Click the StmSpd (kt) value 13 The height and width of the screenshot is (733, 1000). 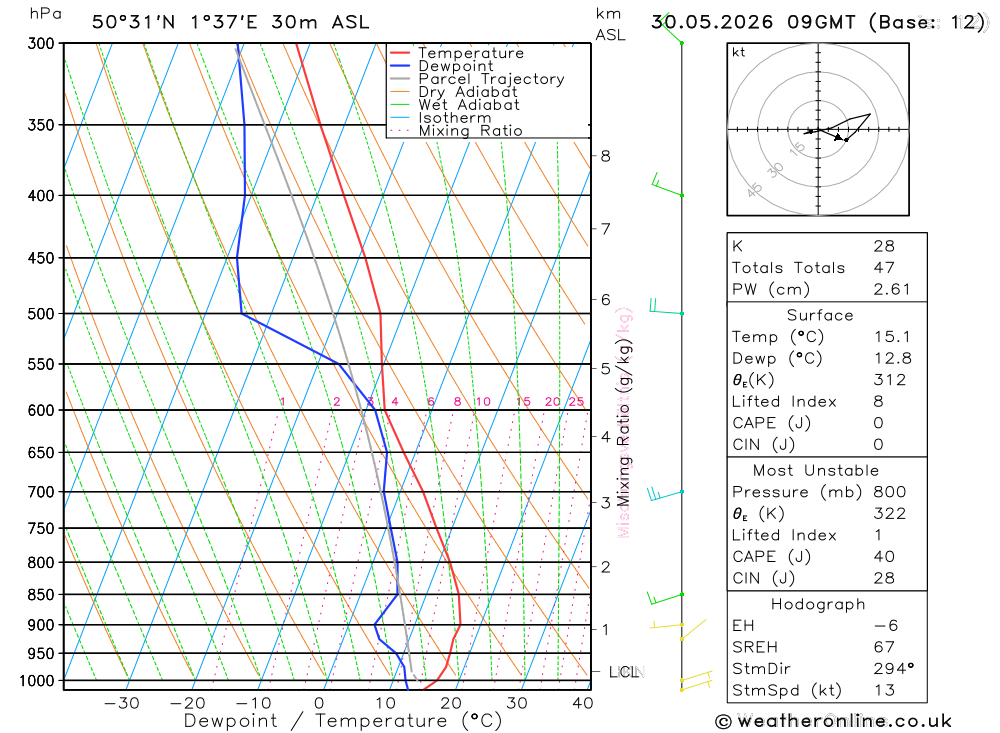(884, 691)
